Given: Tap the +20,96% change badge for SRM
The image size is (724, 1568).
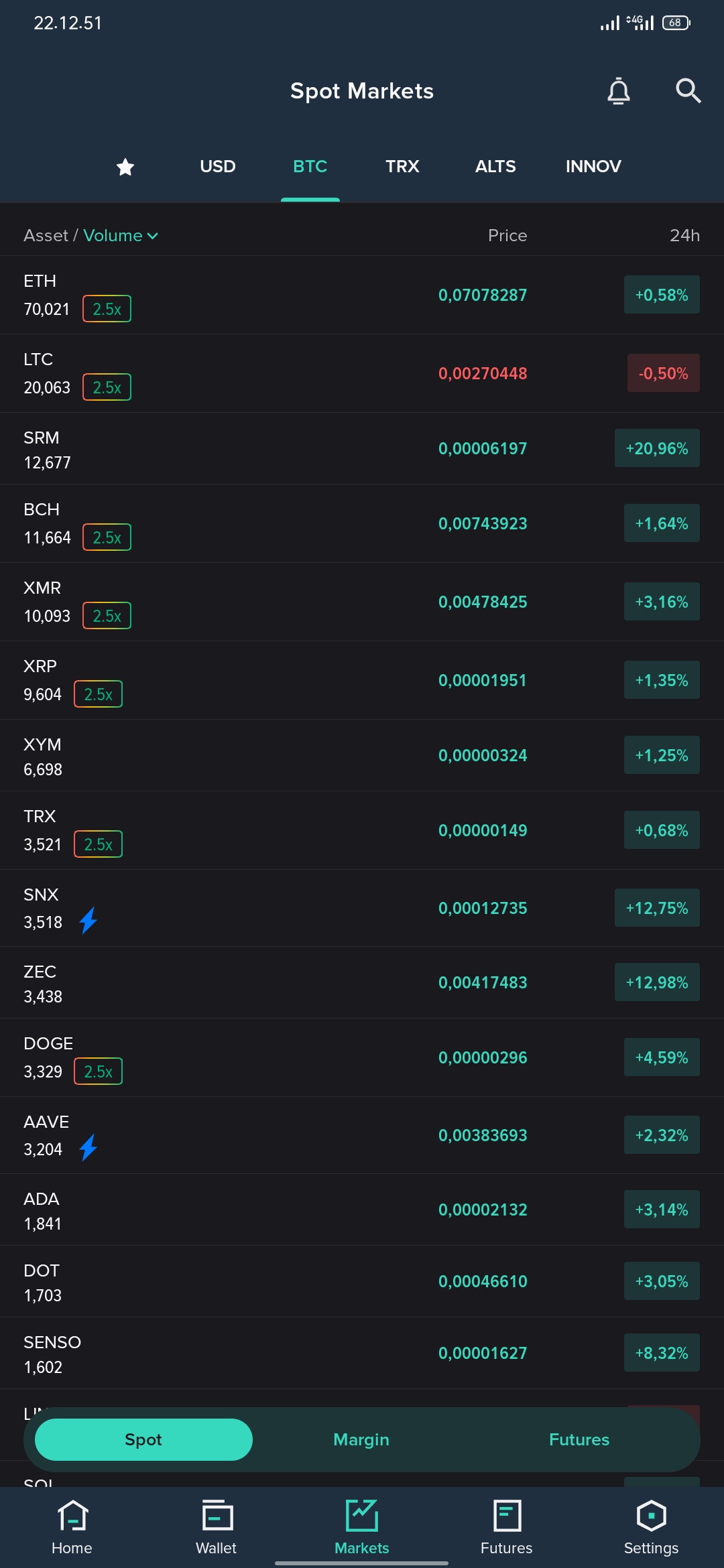Looking at the screenshot, I should pyautogui.click(x=657, y=448).
